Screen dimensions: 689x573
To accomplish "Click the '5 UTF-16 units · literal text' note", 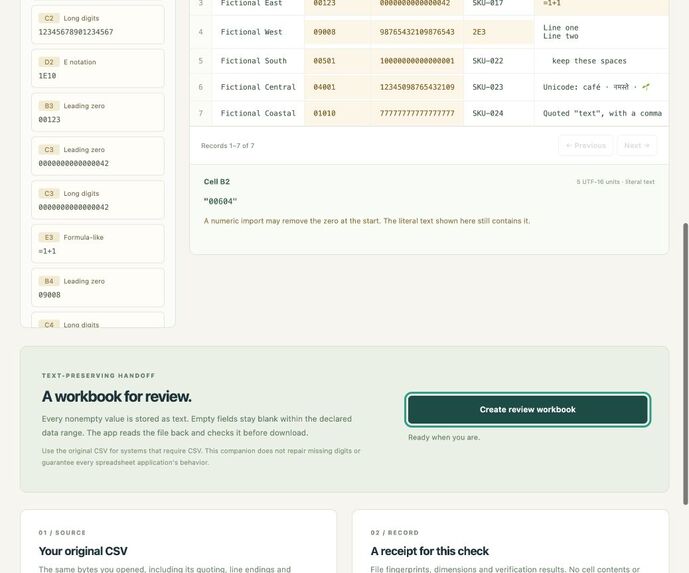I will coord(615,181).
